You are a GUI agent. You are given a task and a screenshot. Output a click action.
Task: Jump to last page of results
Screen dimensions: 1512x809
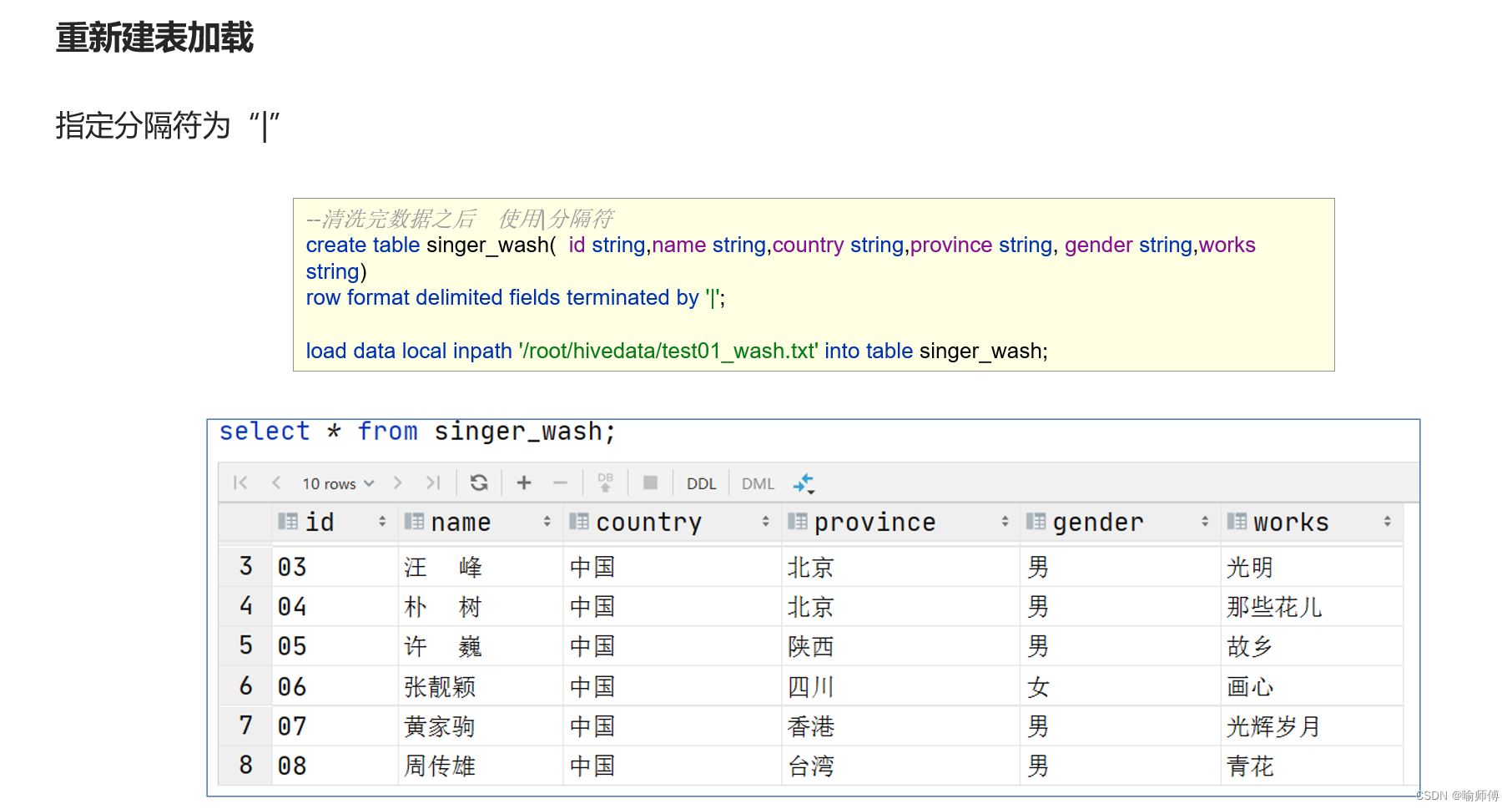pyautogui.click(x=433, y=483)
